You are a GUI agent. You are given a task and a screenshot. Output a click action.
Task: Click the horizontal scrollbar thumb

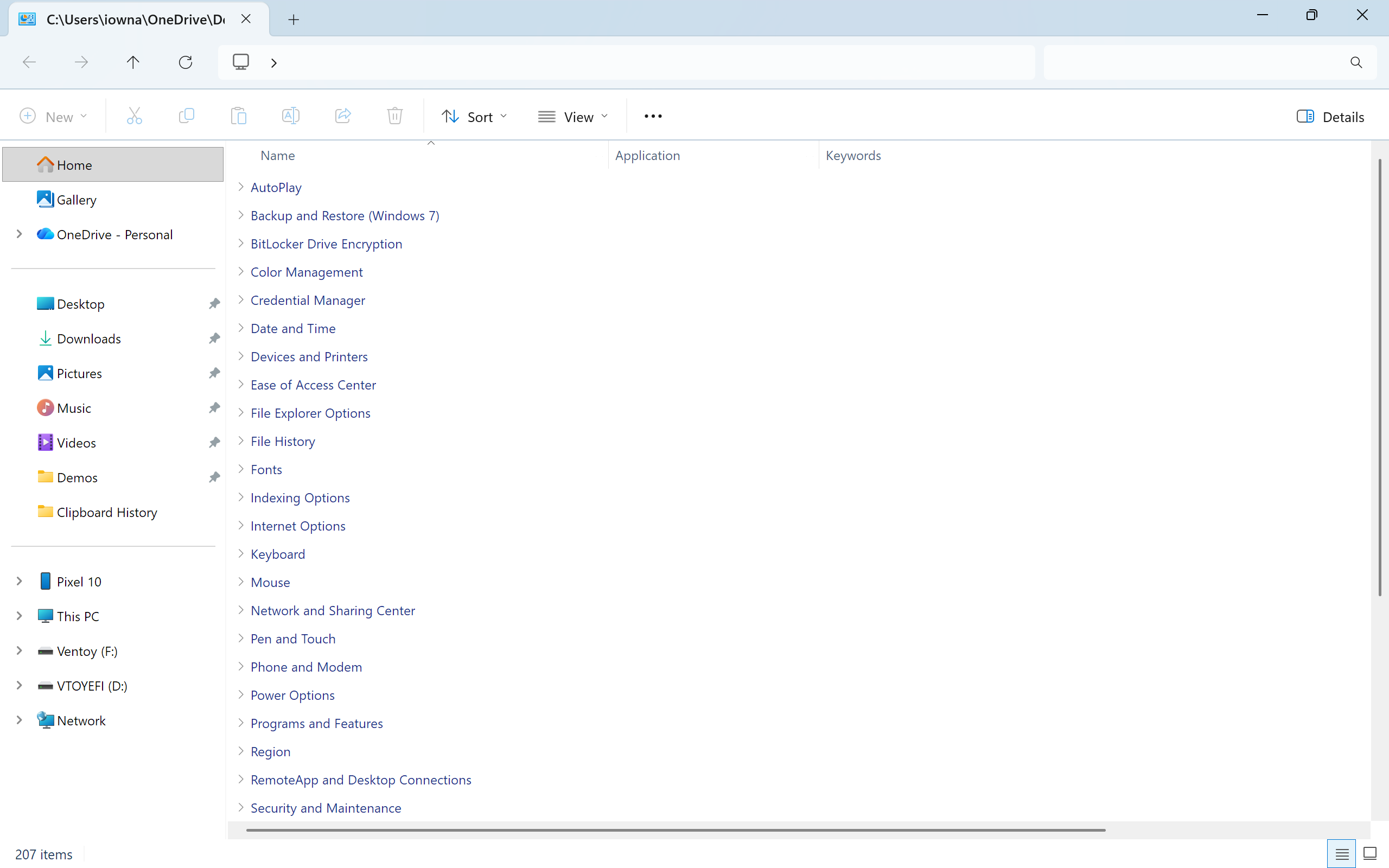pos(676,830)
